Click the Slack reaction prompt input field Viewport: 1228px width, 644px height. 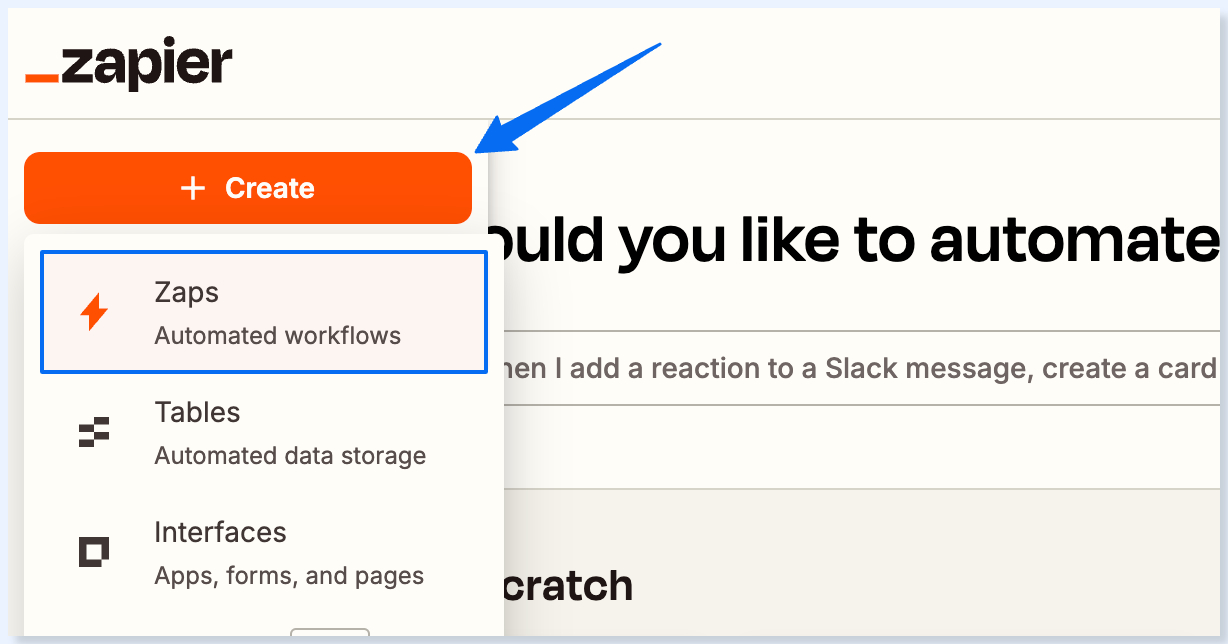[x=858, y=369]
